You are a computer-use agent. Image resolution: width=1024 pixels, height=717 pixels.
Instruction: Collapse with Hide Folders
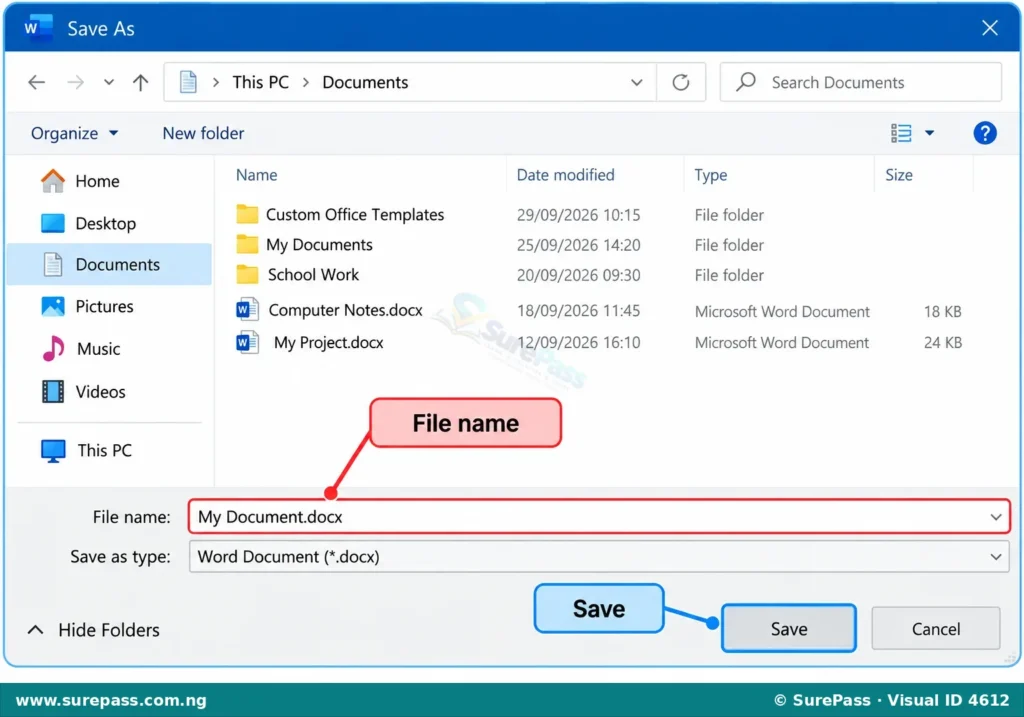pyautogui.click(x=93, y=630)
